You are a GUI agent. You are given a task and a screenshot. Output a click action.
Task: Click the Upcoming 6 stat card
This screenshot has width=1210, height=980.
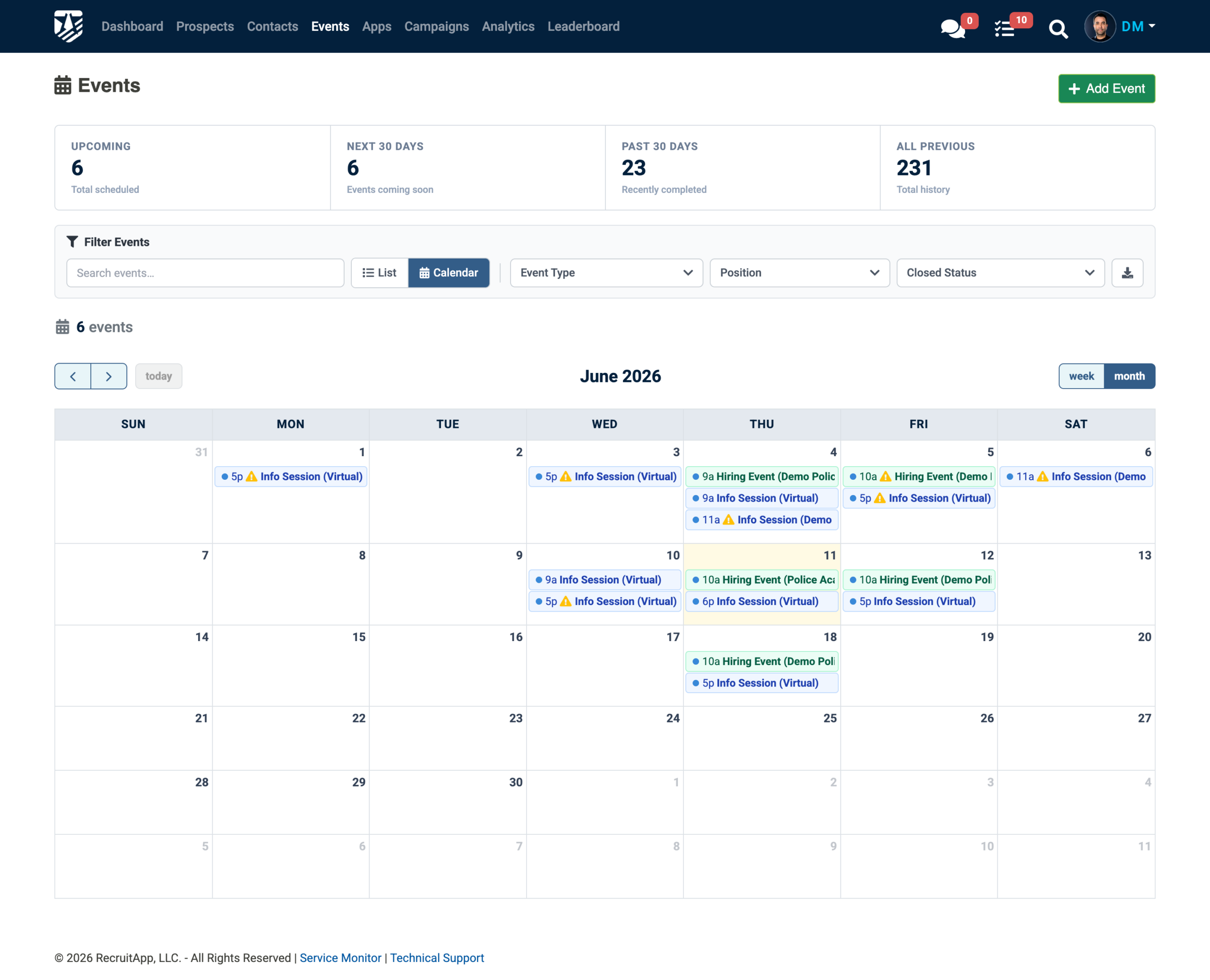(x=192, y=168)
